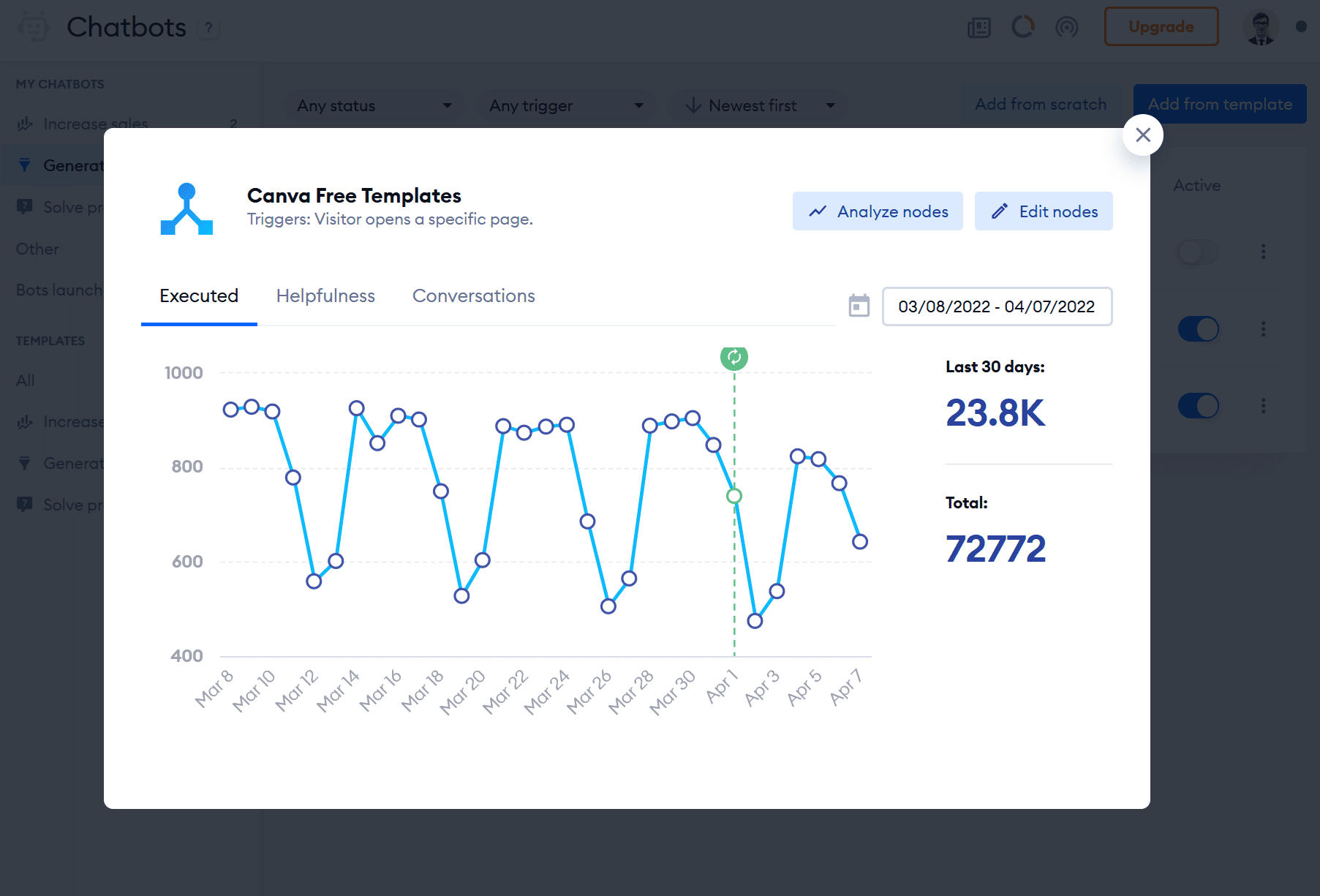Select Other in sidebar
Screen dimensions: 1320x896
[x=37, y=249]
